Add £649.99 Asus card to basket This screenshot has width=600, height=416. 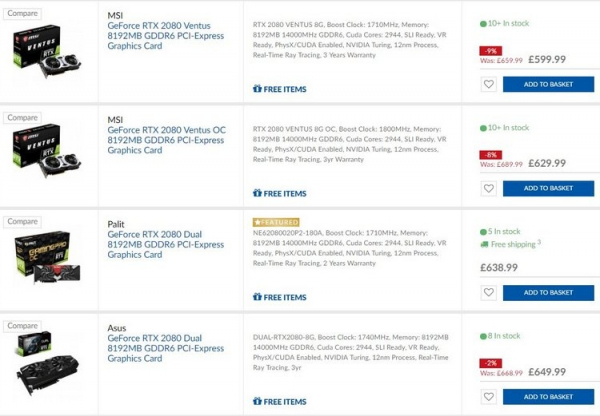(548, 397)
